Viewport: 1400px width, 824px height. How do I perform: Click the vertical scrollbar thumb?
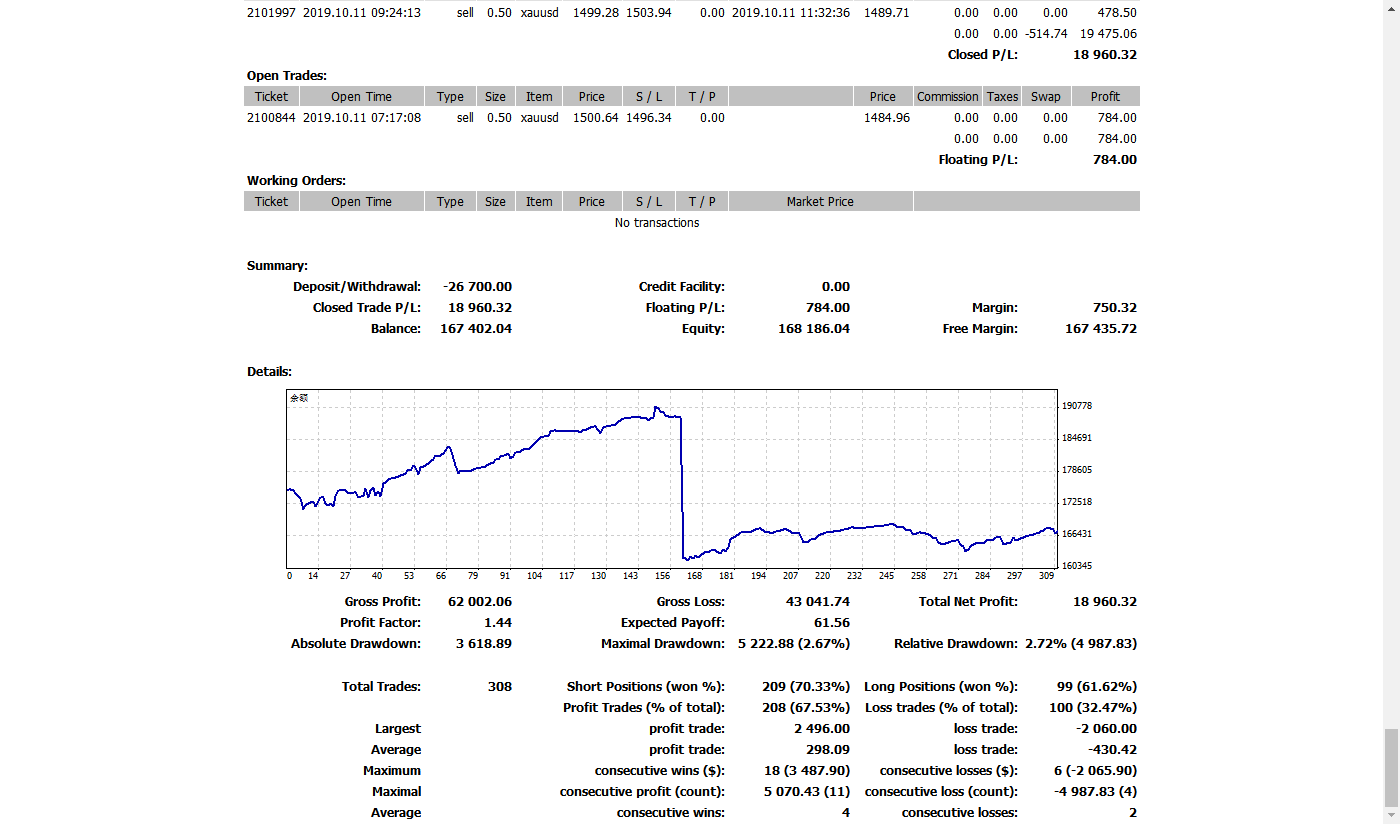click(x=1391, y=767)
